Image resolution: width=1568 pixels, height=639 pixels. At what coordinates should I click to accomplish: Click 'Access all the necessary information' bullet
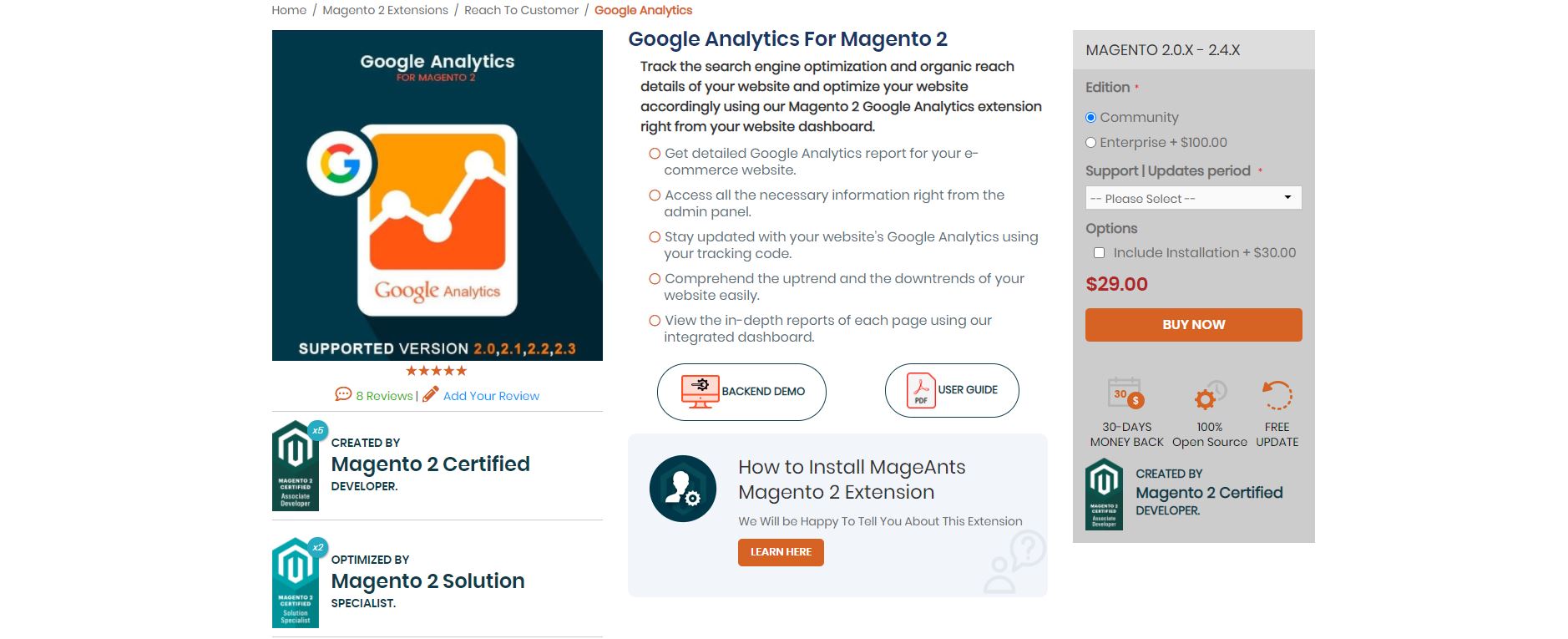coord(834,203)
